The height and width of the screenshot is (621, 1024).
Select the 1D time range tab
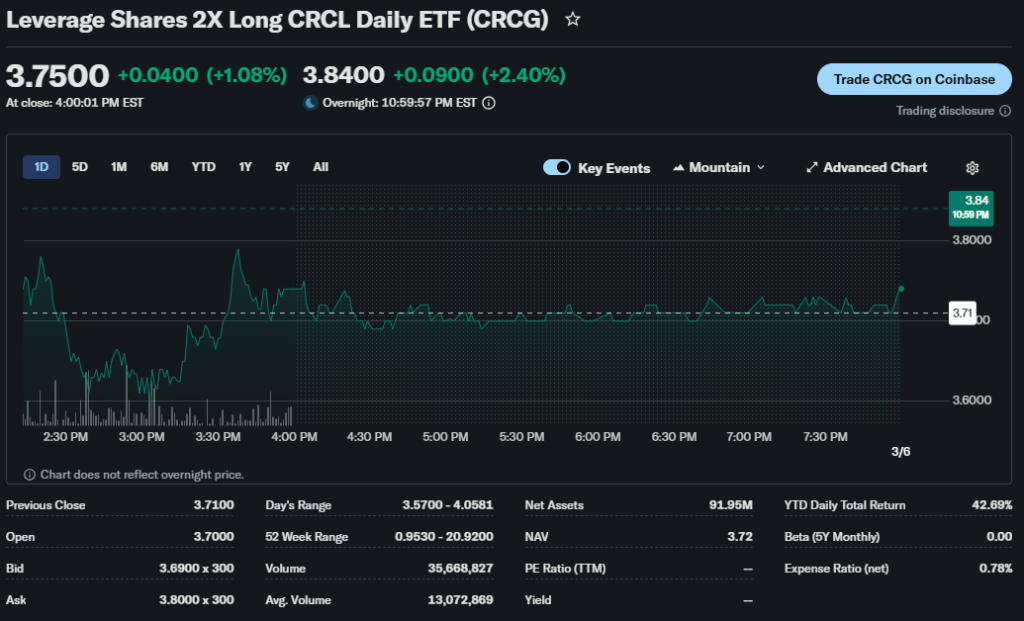coord(41,167)
